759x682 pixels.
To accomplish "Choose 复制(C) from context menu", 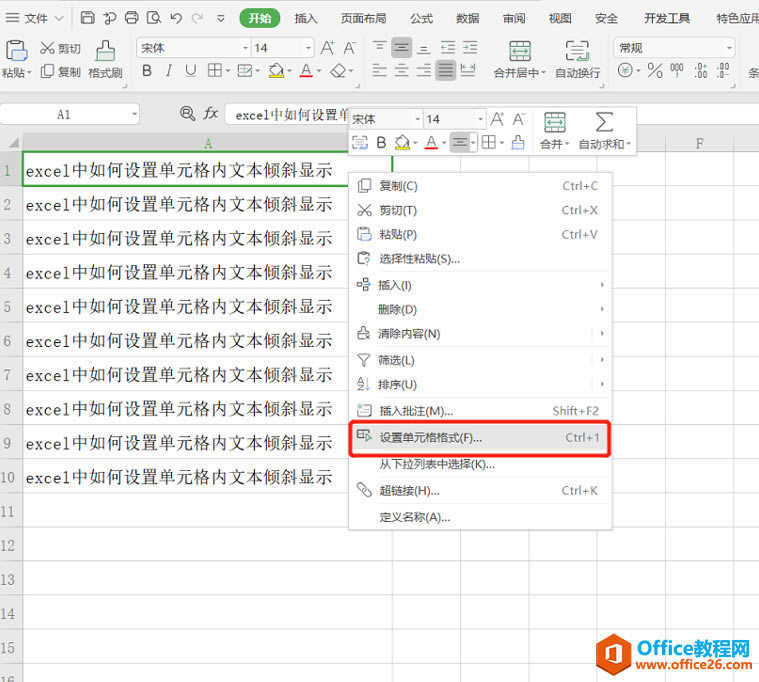I will point(481,186).
